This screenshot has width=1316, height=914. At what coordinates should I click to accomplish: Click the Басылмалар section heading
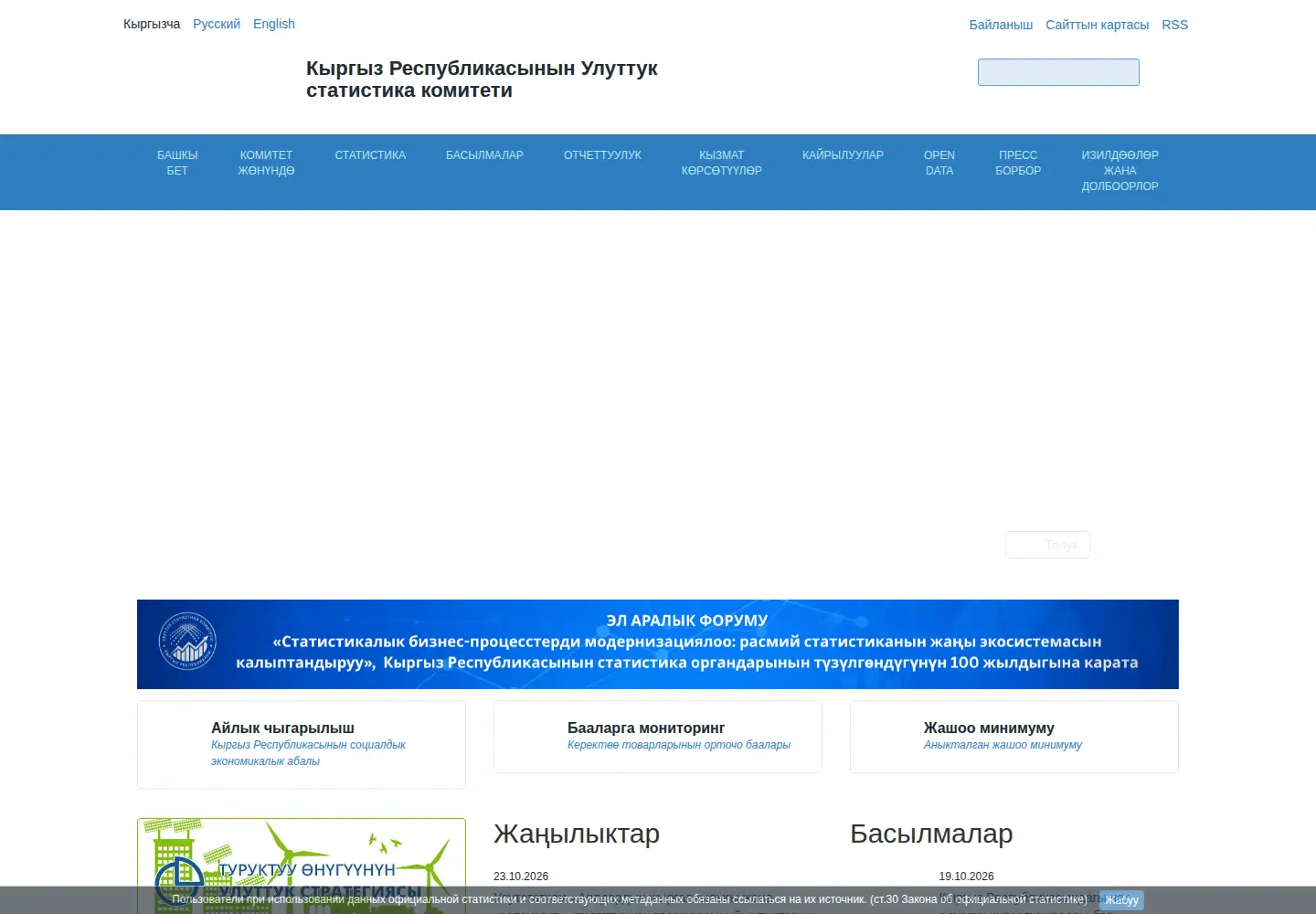tap(931, 834)
